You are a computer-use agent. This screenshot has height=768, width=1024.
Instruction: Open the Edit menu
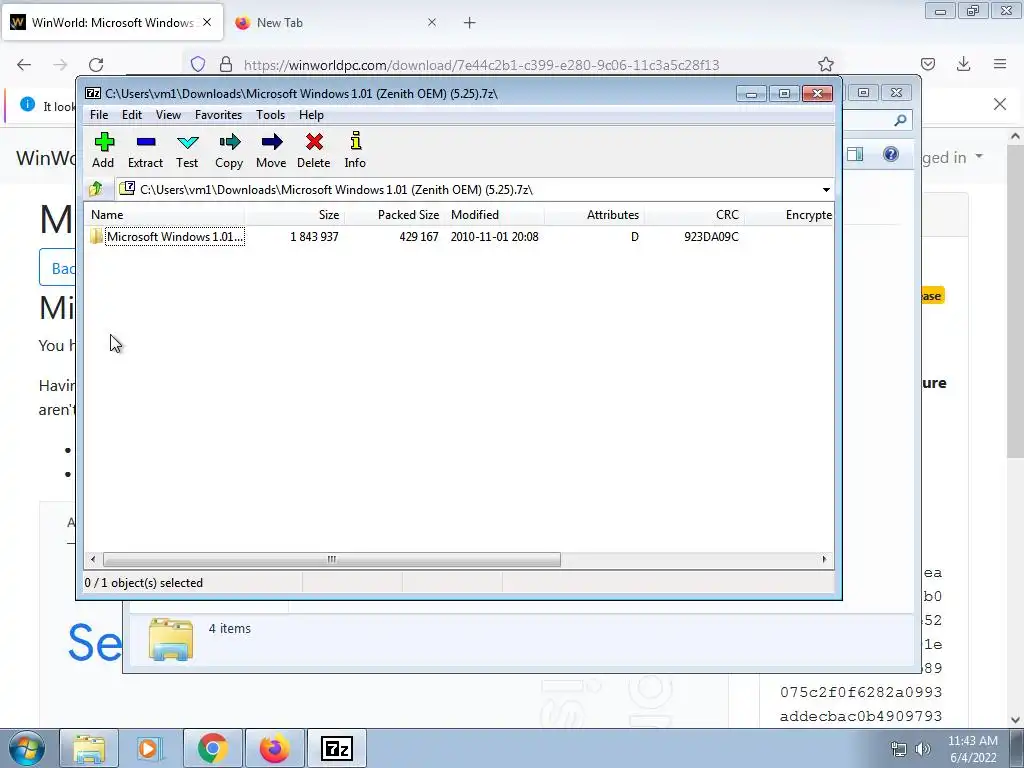[132, 115]
